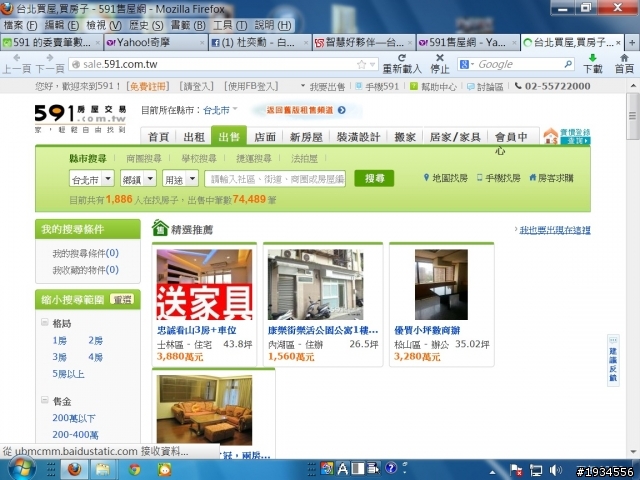Viewport: 640px width, 480px height.
Task: Collapse the 售金 filter section
Action: tap(44, 400)
